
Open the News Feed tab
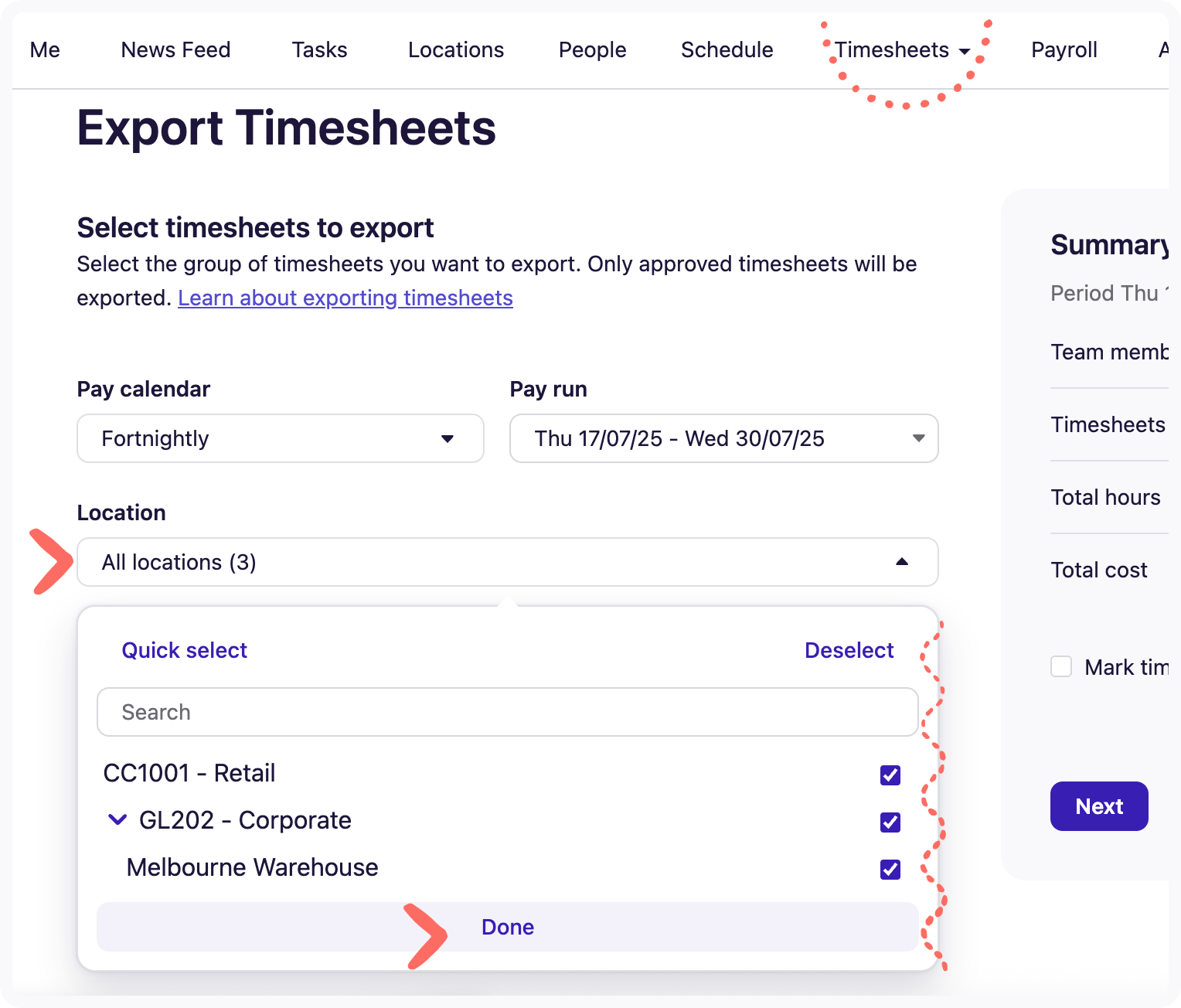click(175, 50)
